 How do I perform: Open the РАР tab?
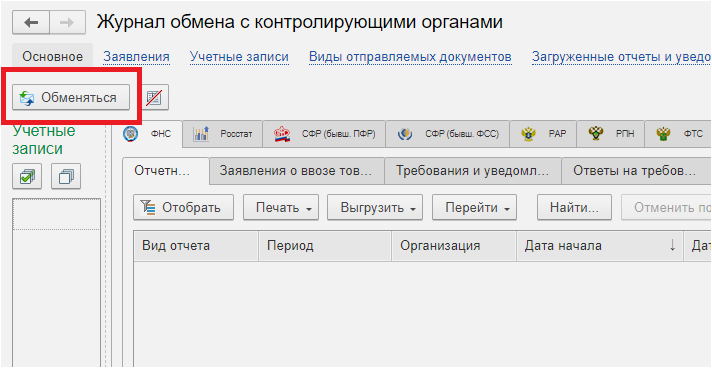tap(543, 134)
